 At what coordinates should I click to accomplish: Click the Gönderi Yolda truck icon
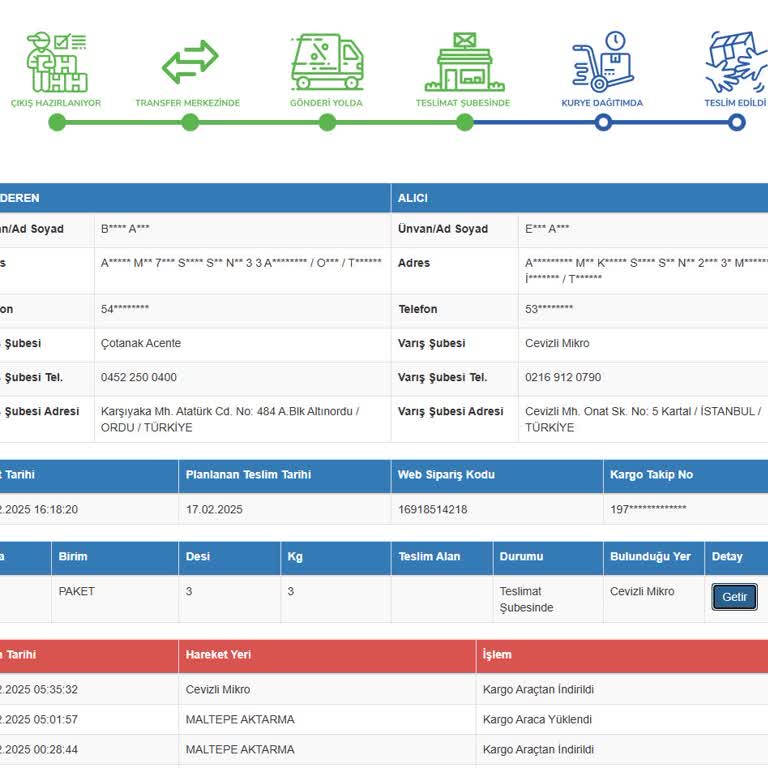pyautogui.click(x=327, y=62)
